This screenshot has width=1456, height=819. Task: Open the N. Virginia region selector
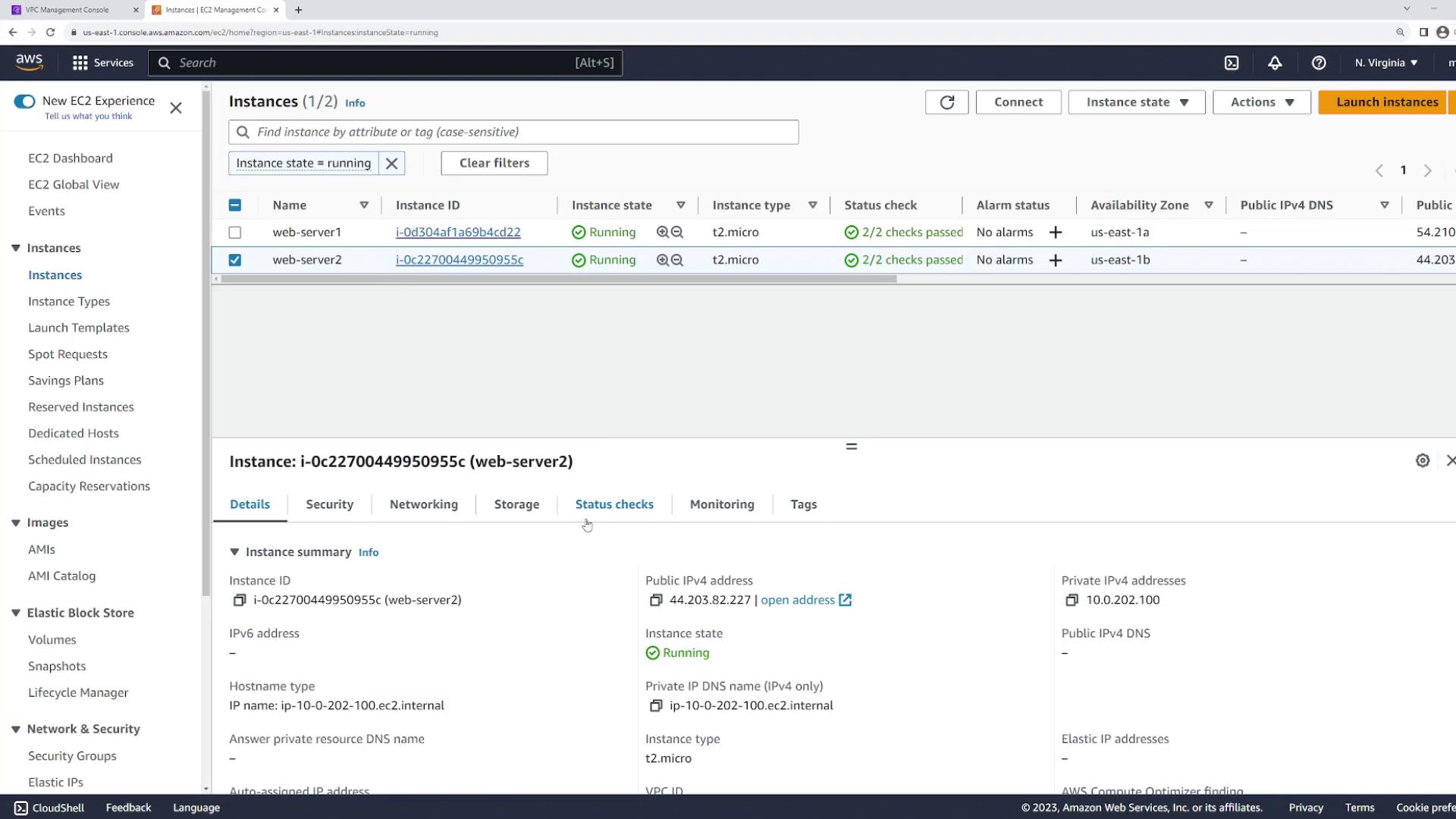[1385, 63]
